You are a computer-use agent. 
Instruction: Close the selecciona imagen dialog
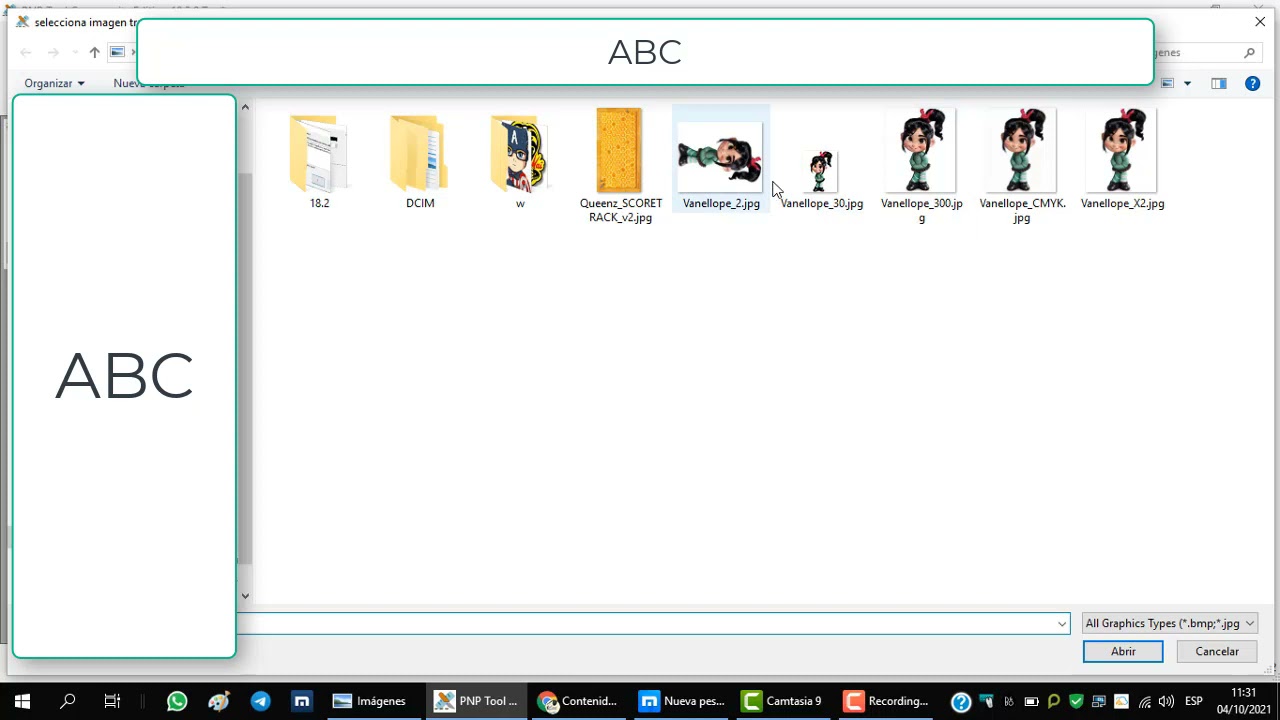[1260, 22]
